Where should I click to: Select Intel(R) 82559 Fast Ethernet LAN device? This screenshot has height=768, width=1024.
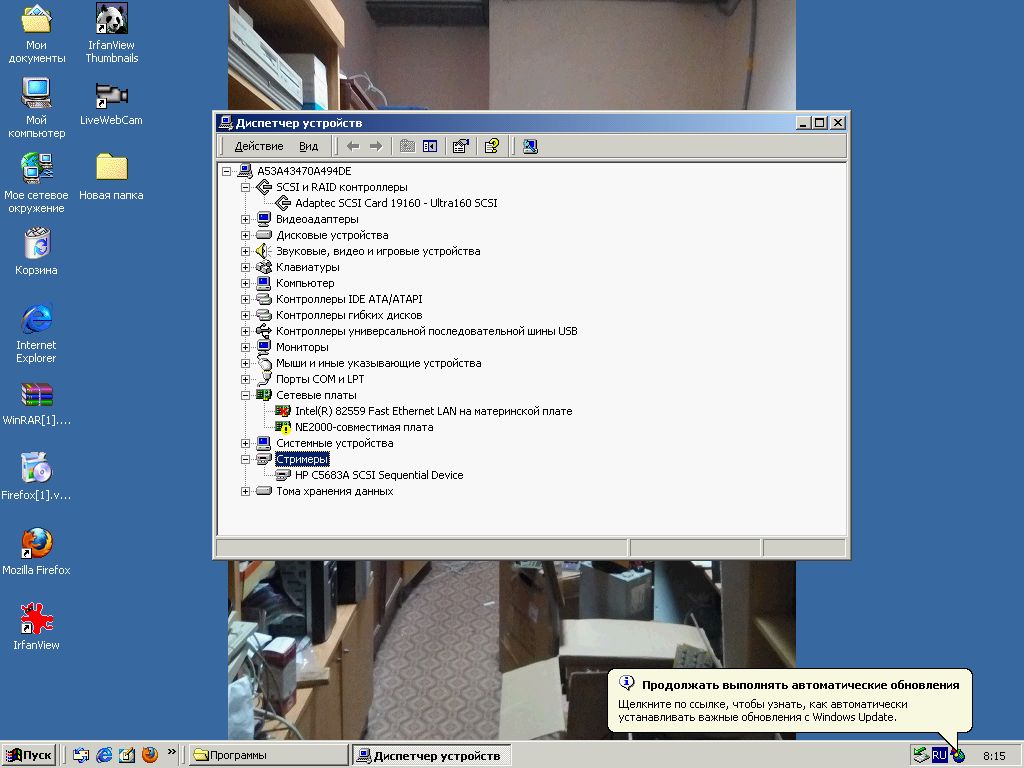point(434,411)
